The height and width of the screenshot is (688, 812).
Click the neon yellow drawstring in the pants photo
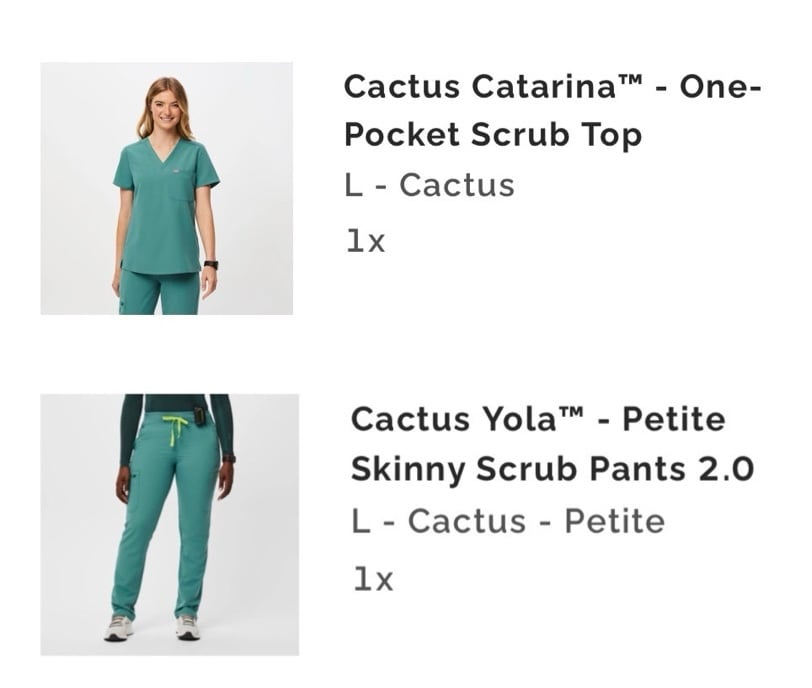(x=175, y=429)
